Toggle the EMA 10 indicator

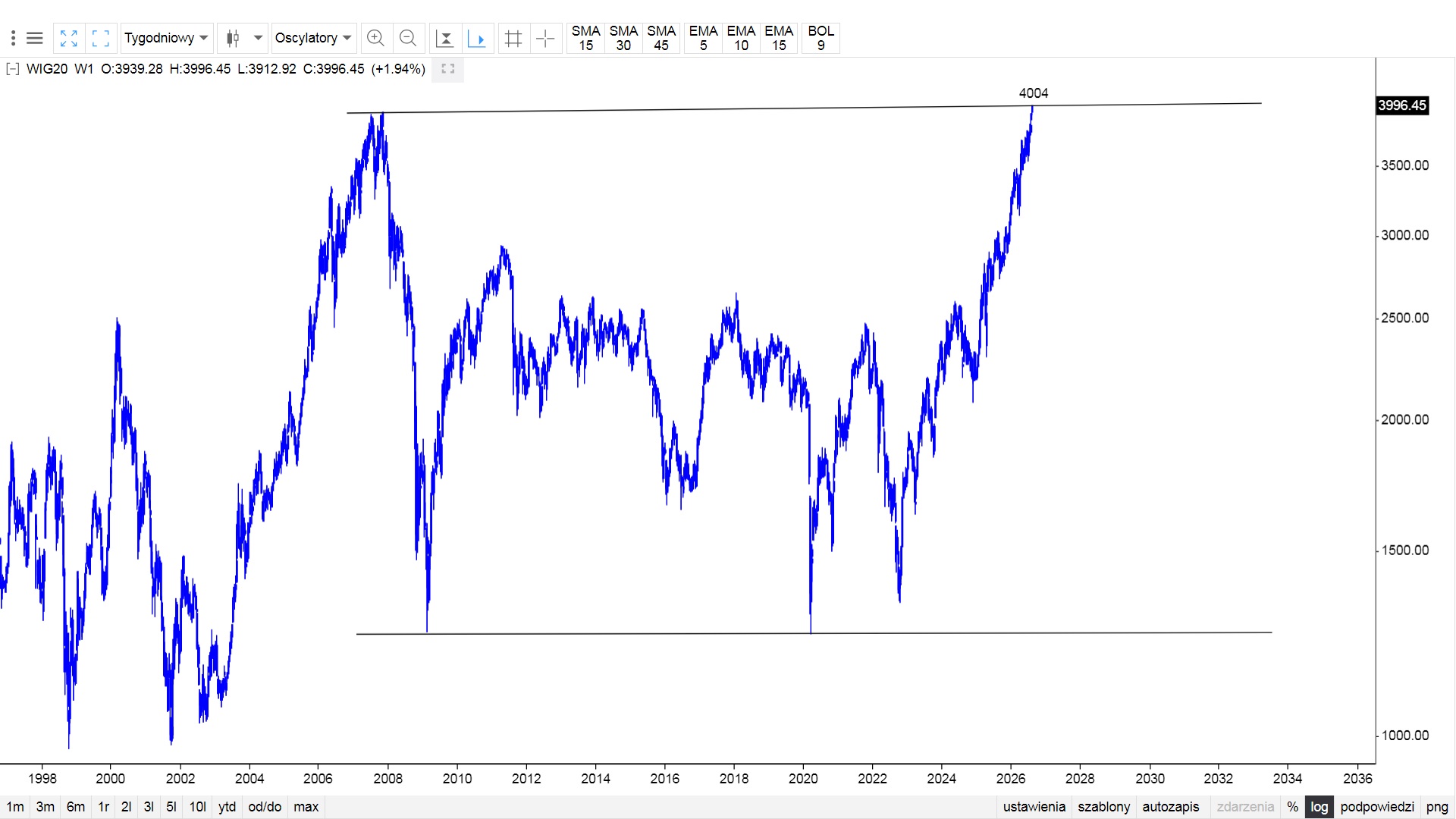741,38
